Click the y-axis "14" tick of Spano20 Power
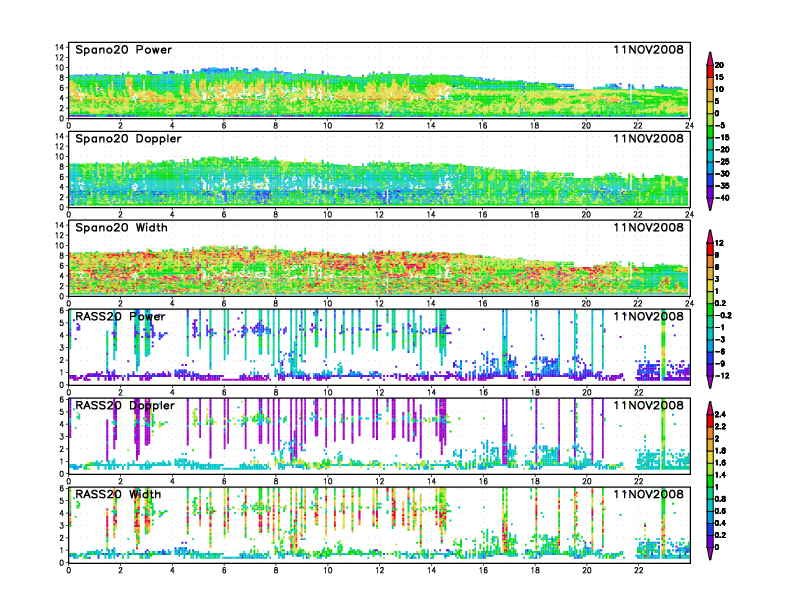Screen dimensions: 792x612 pos(61,47)
